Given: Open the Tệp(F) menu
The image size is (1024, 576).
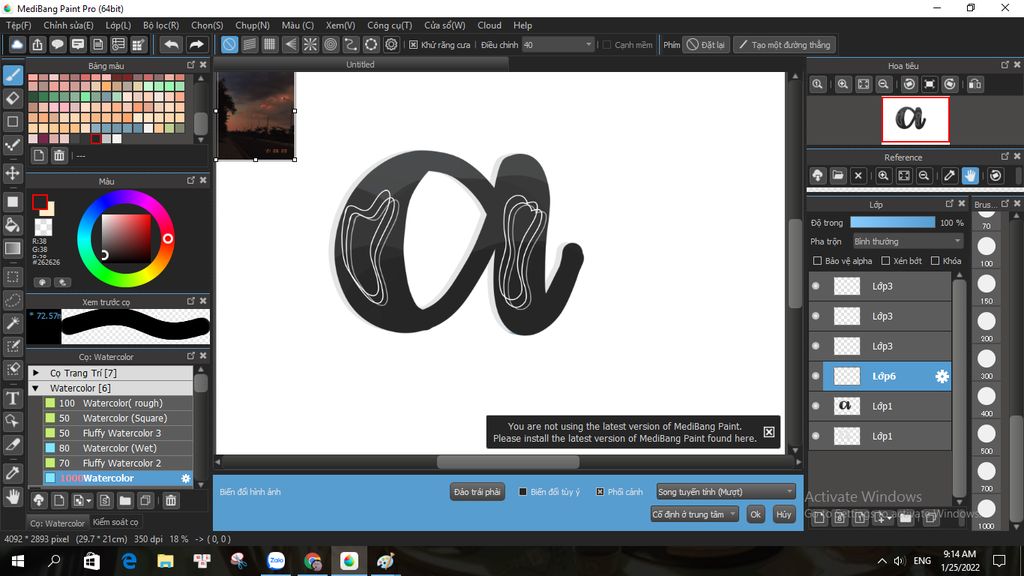Looking at the screenshot, I should 19,25.
